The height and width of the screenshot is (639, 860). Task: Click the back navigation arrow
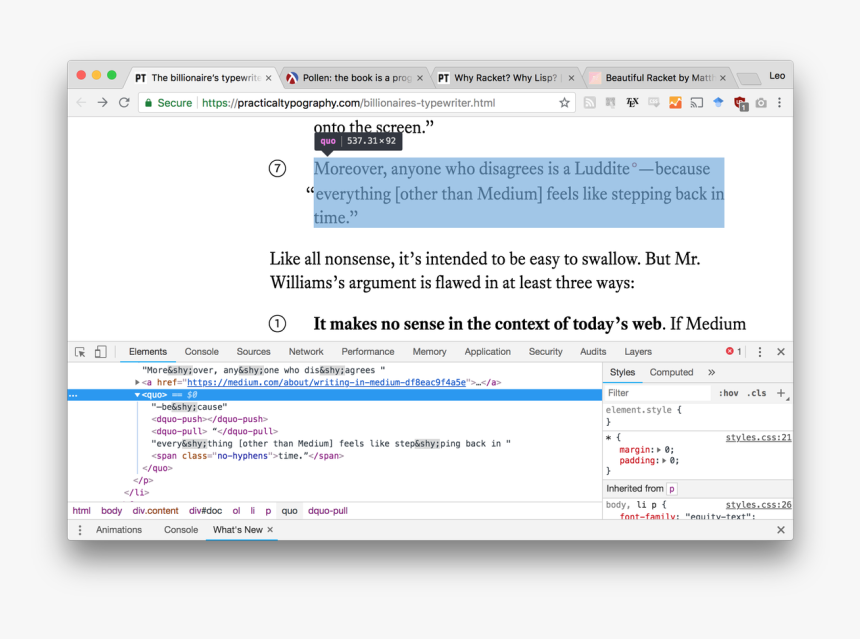point(81,103)
